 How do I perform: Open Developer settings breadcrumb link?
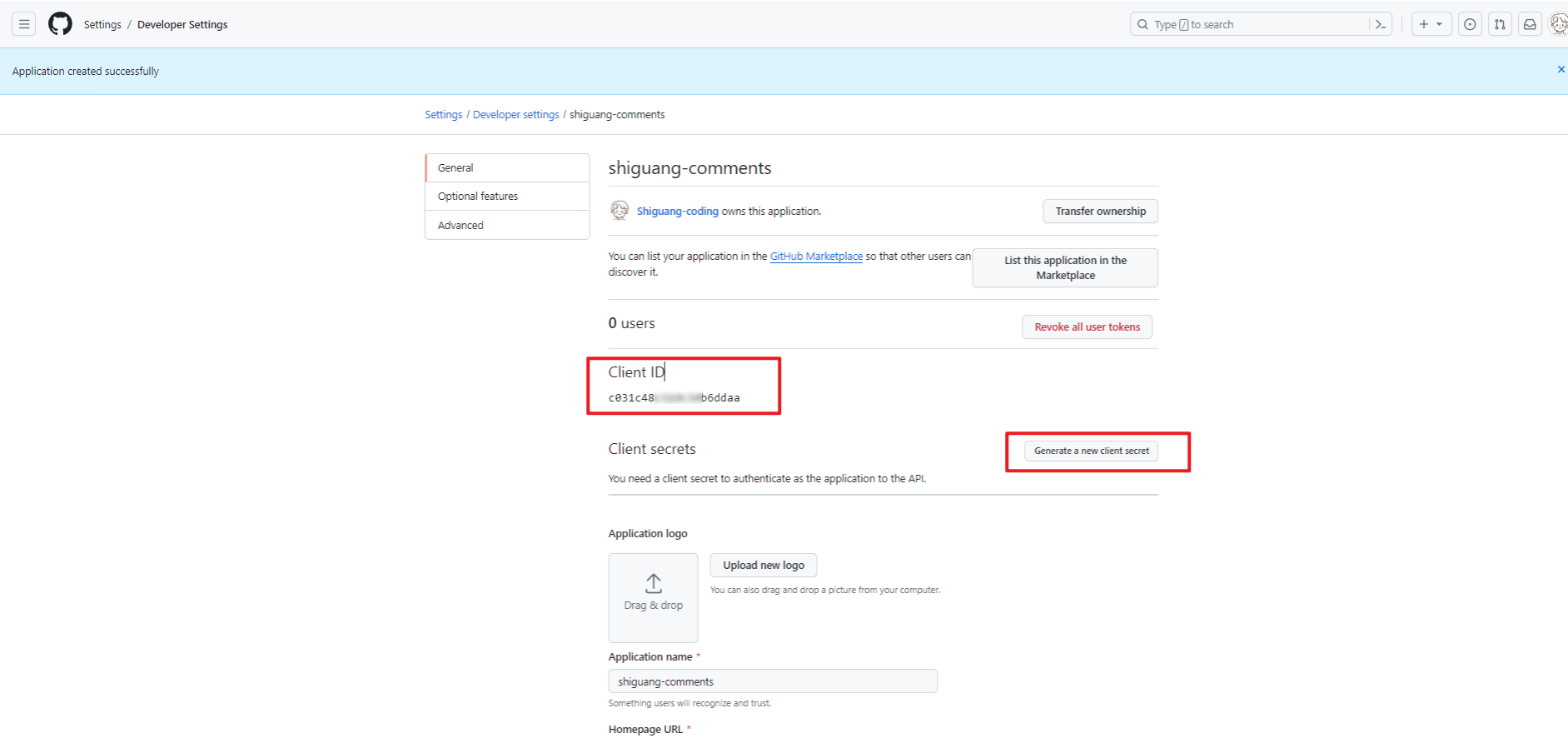pos(516,114)
